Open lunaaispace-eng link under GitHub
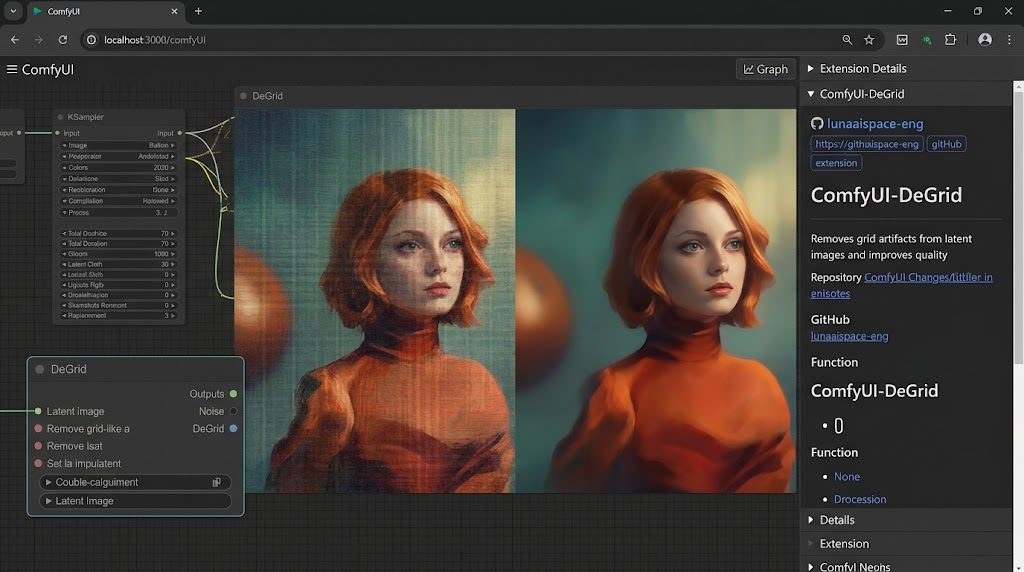The width and height of the screenshot is (1024, 572). [x=849, y=336]
